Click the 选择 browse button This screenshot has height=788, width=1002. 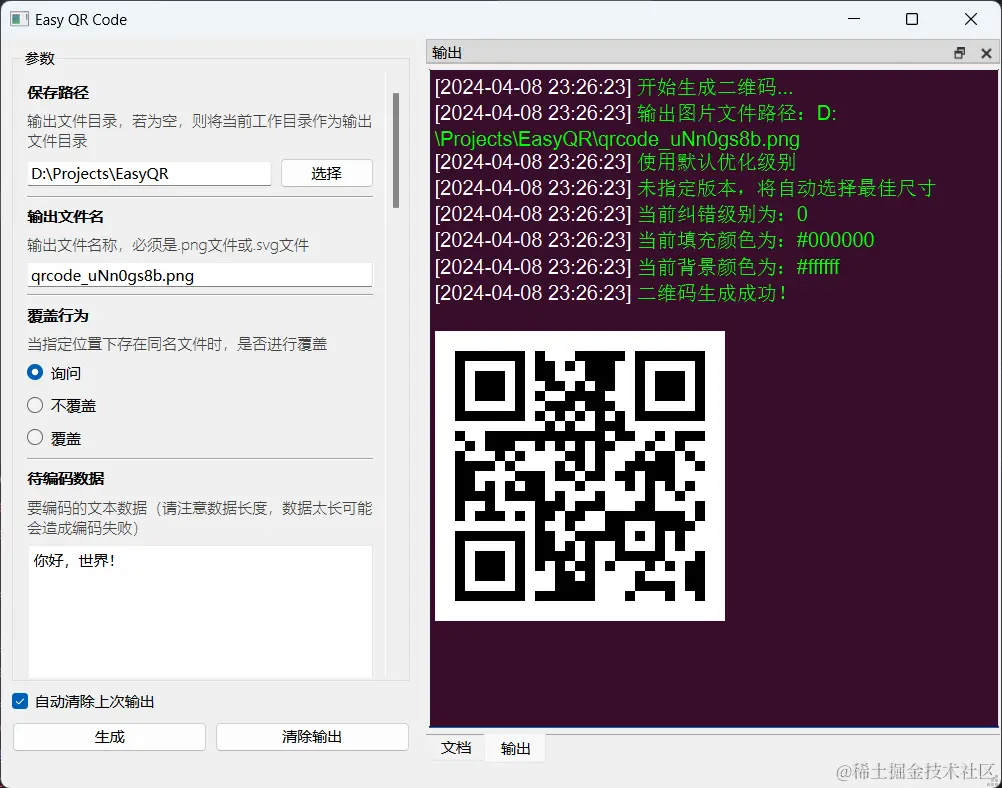click(327, 173)
